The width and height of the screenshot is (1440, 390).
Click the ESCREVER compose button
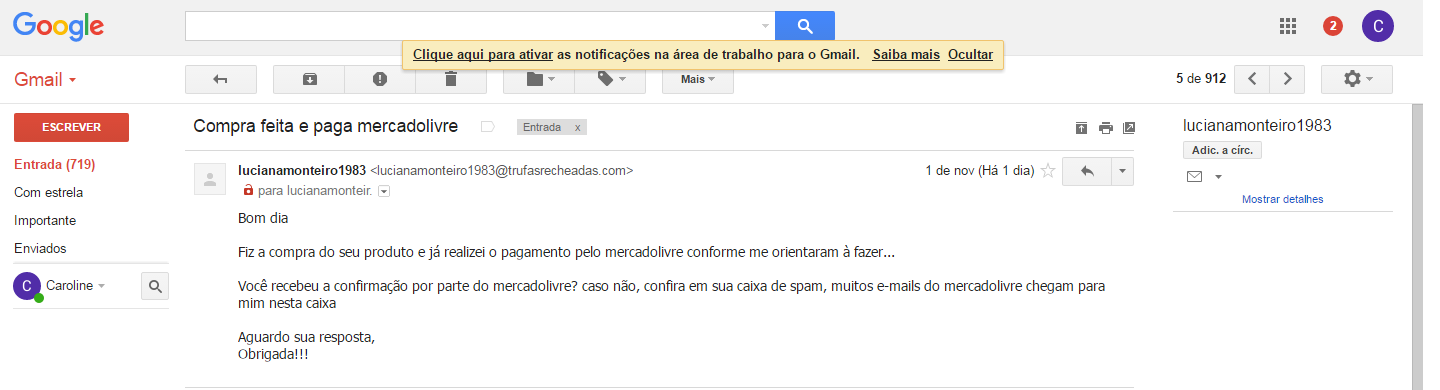click(x=71, y=128)
